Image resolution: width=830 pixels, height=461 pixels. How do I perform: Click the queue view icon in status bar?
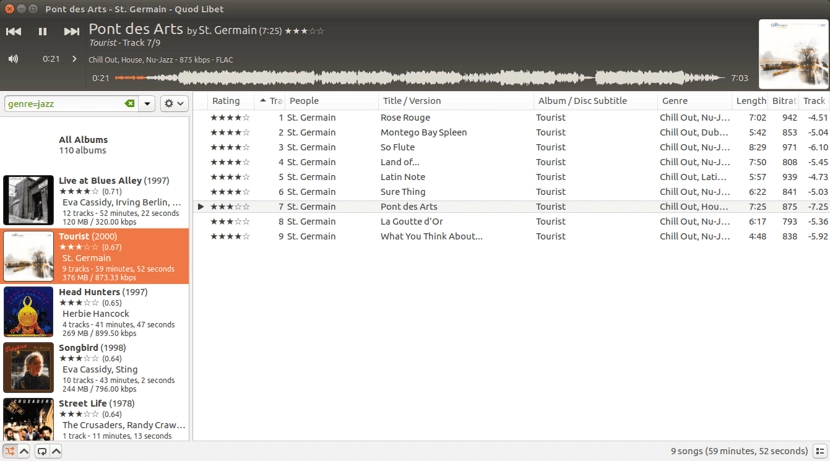point(819,451)
